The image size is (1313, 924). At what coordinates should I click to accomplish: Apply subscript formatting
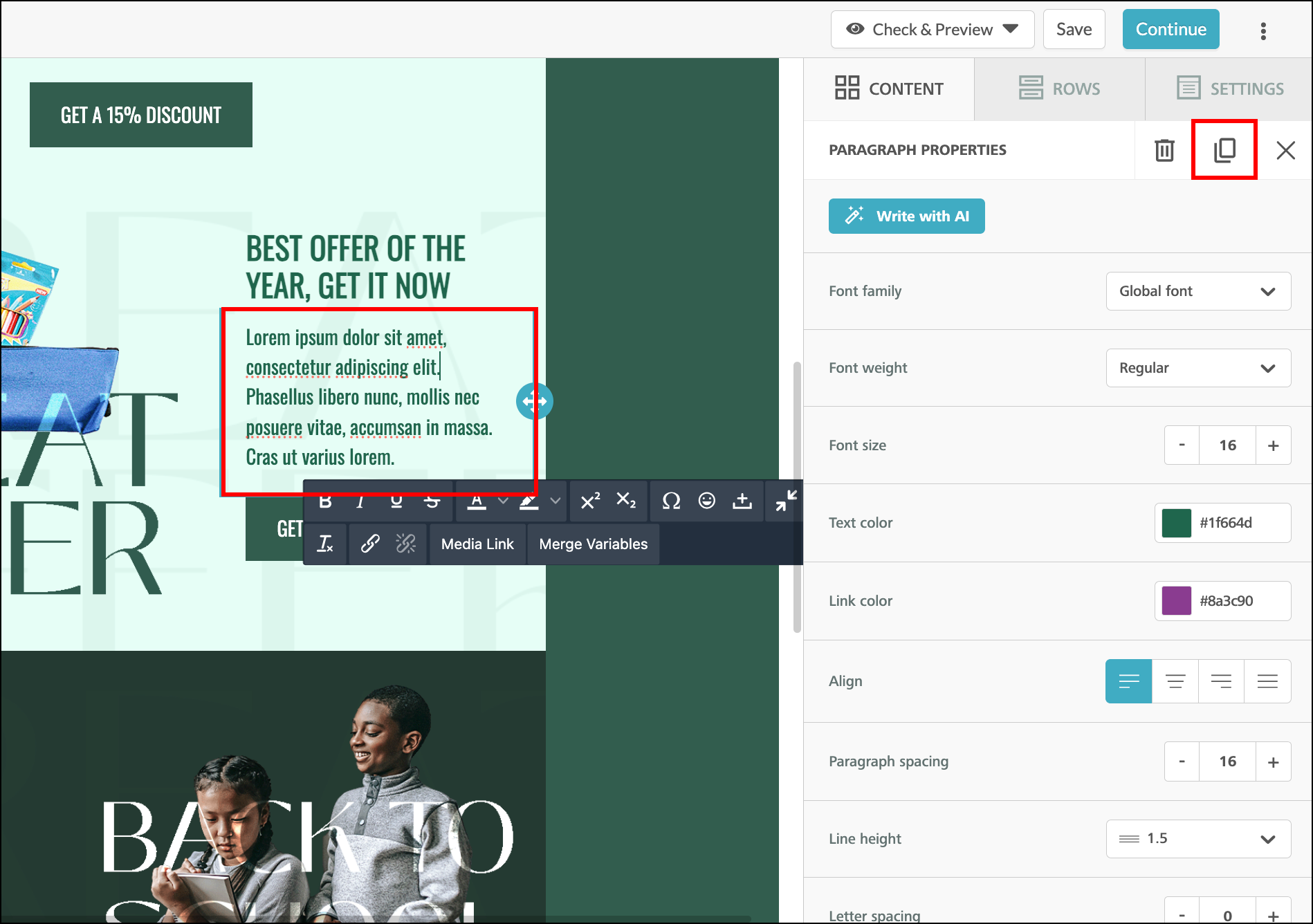click(626, 501)
